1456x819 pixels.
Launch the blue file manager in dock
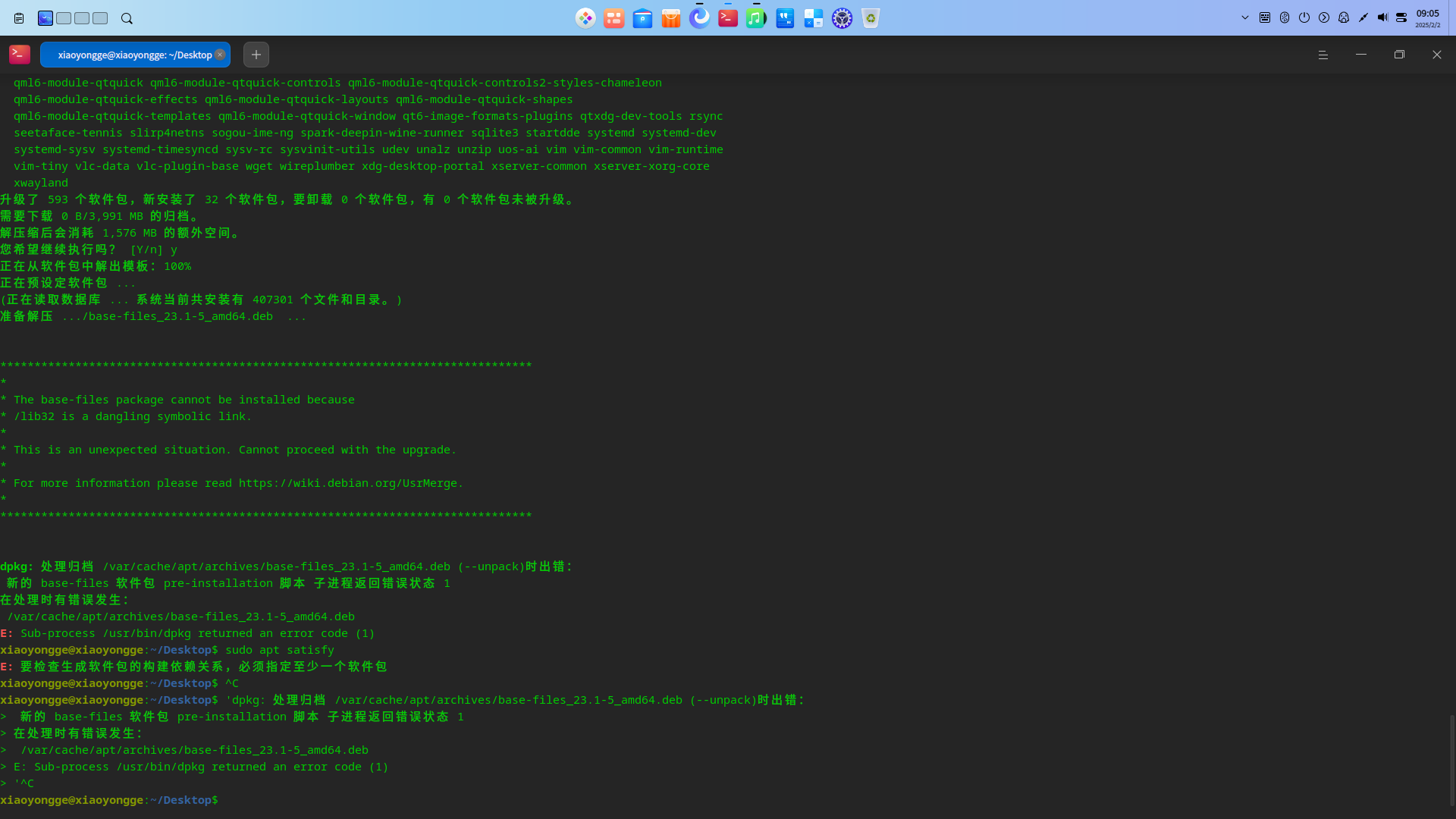pos(642,18)
